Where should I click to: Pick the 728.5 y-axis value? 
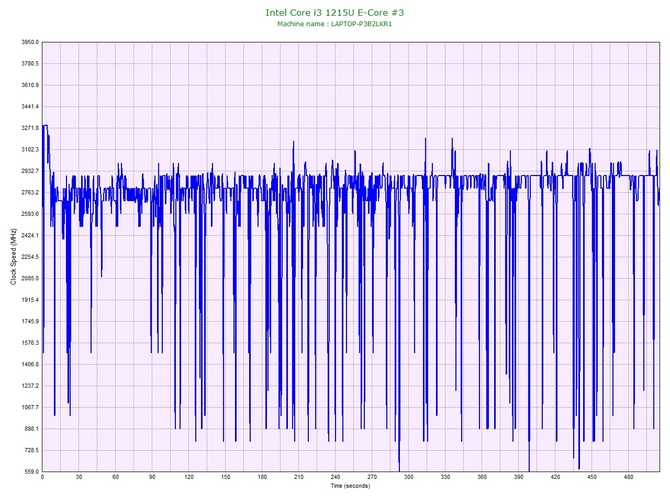point(31,450)
